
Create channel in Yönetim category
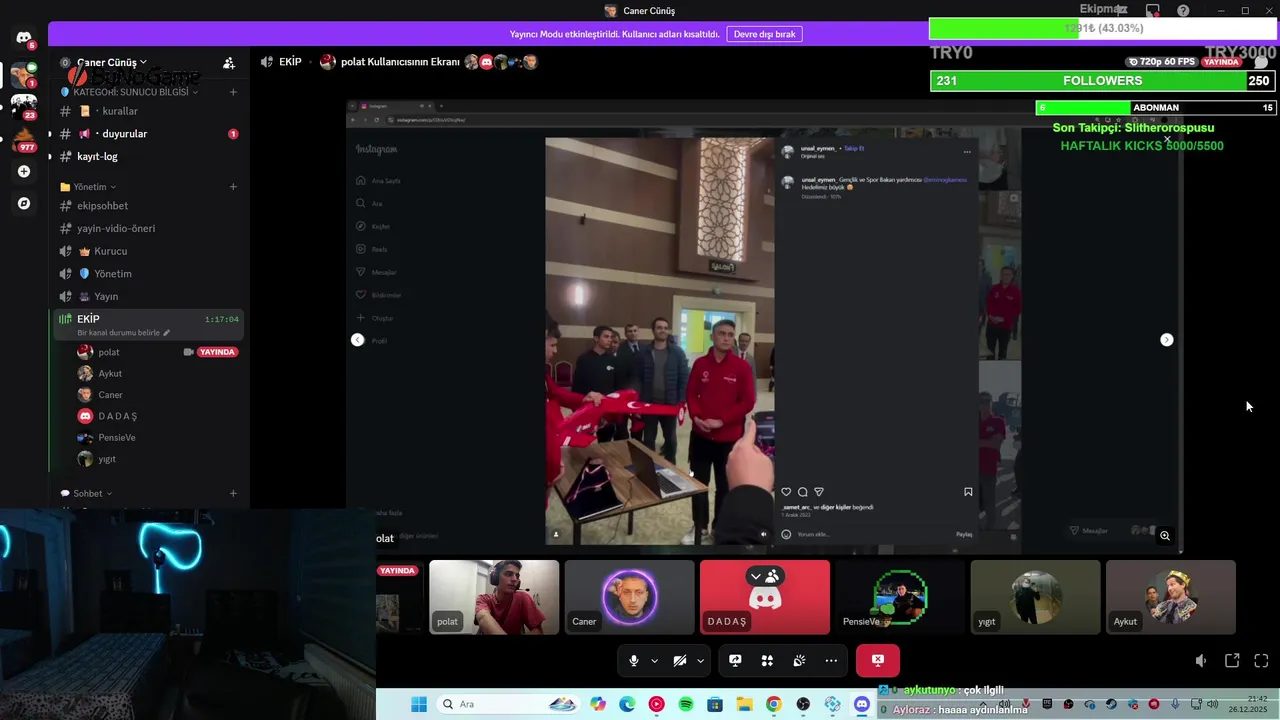click(233, 187)
